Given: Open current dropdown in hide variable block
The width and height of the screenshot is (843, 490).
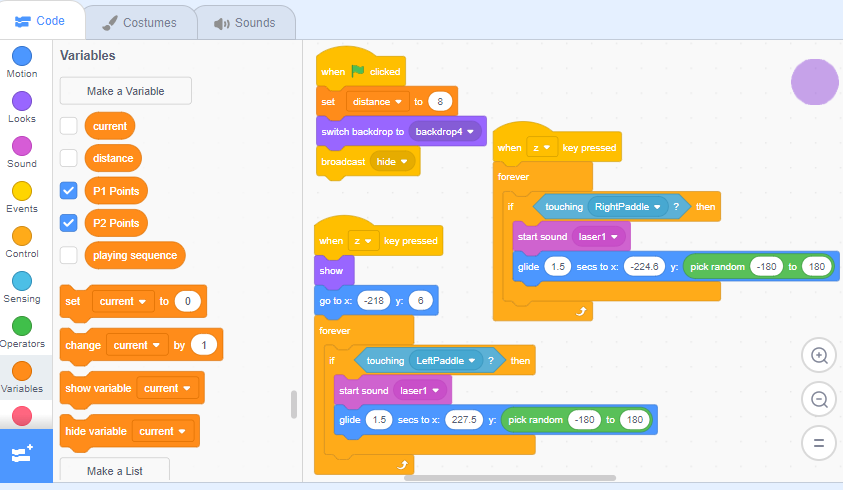Looking at the screenshot, I should coord(162,431).
